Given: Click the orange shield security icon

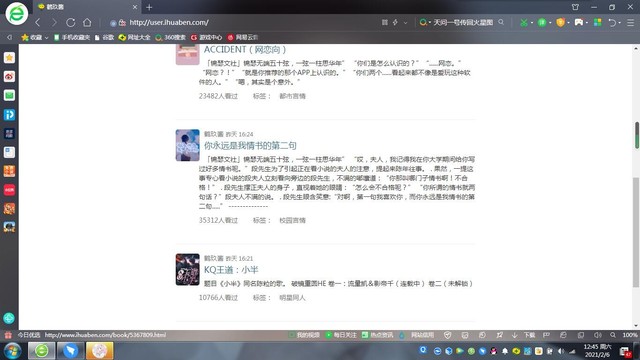Looking at the screenshot, I should coord(560,22).
